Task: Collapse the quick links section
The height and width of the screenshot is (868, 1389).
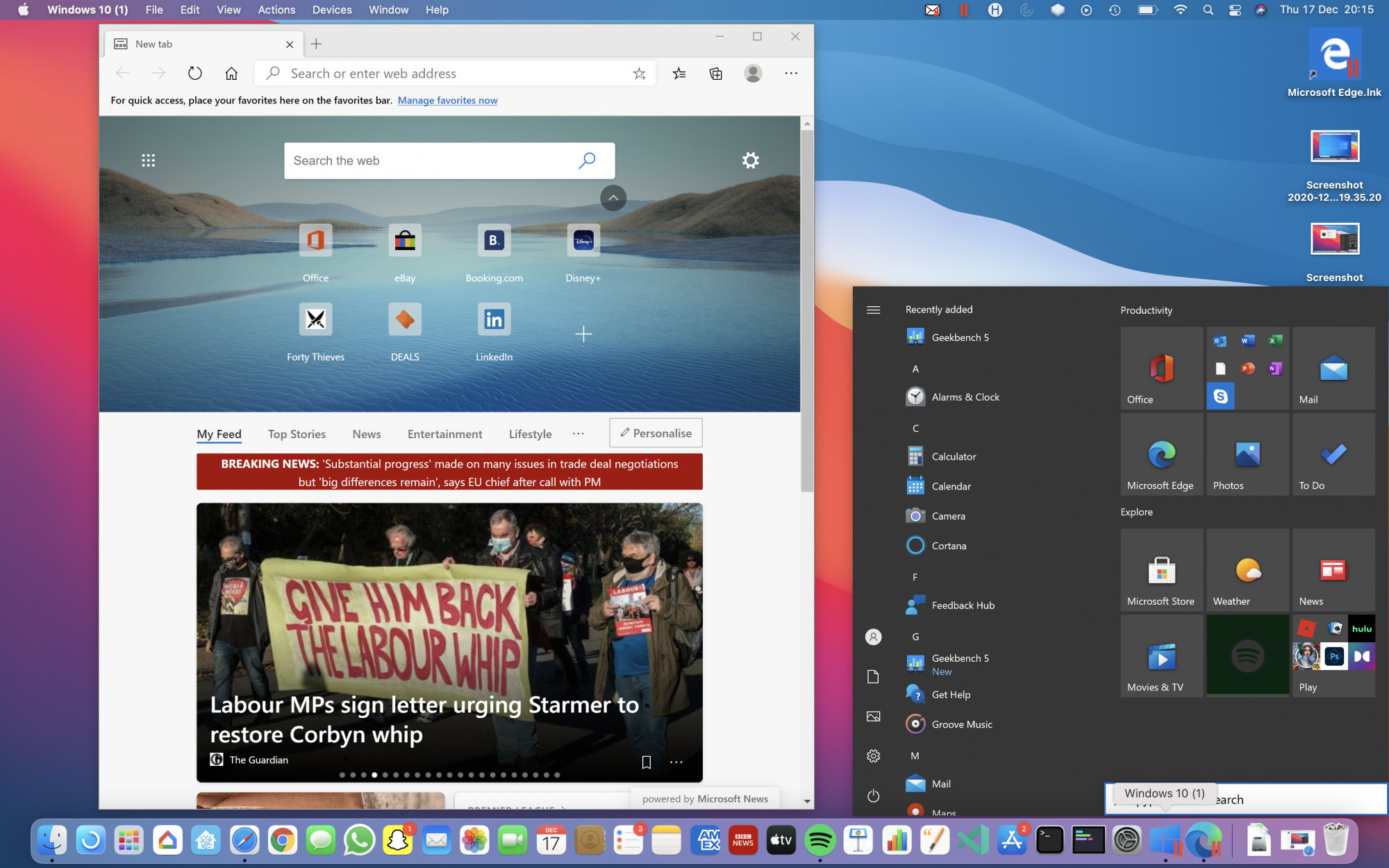Action: 613,198
